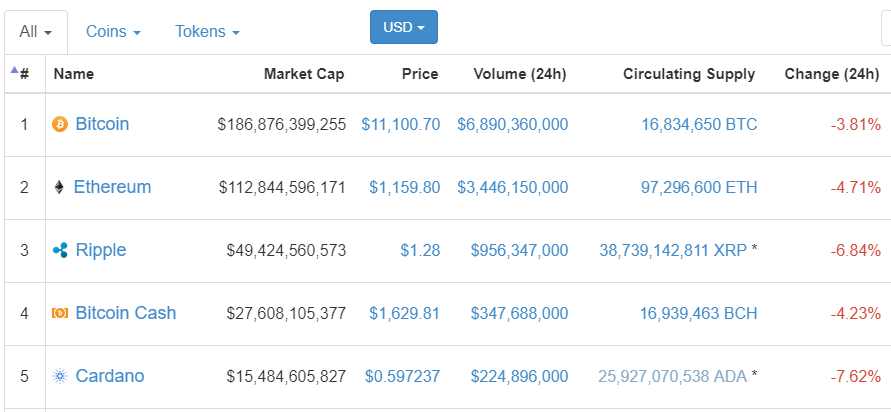
Task: Click the Ethereum diamond logo icon
Action: [59, 188]
